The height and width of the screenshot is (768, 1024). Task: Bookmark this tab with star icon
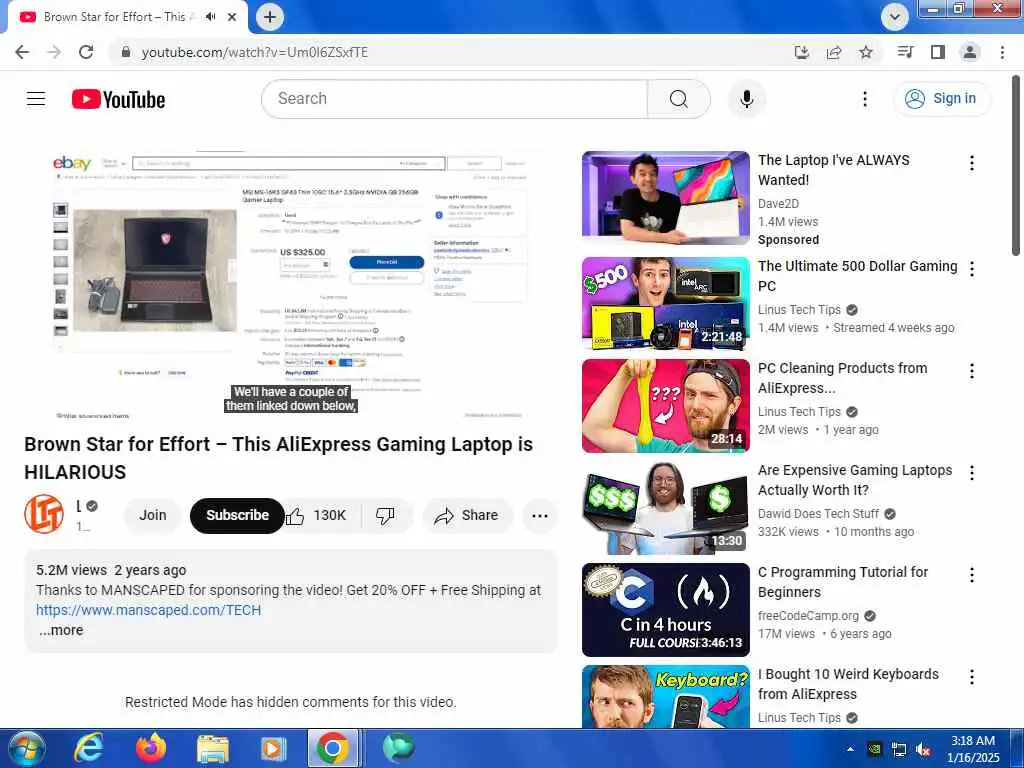(x=866, y=52)
